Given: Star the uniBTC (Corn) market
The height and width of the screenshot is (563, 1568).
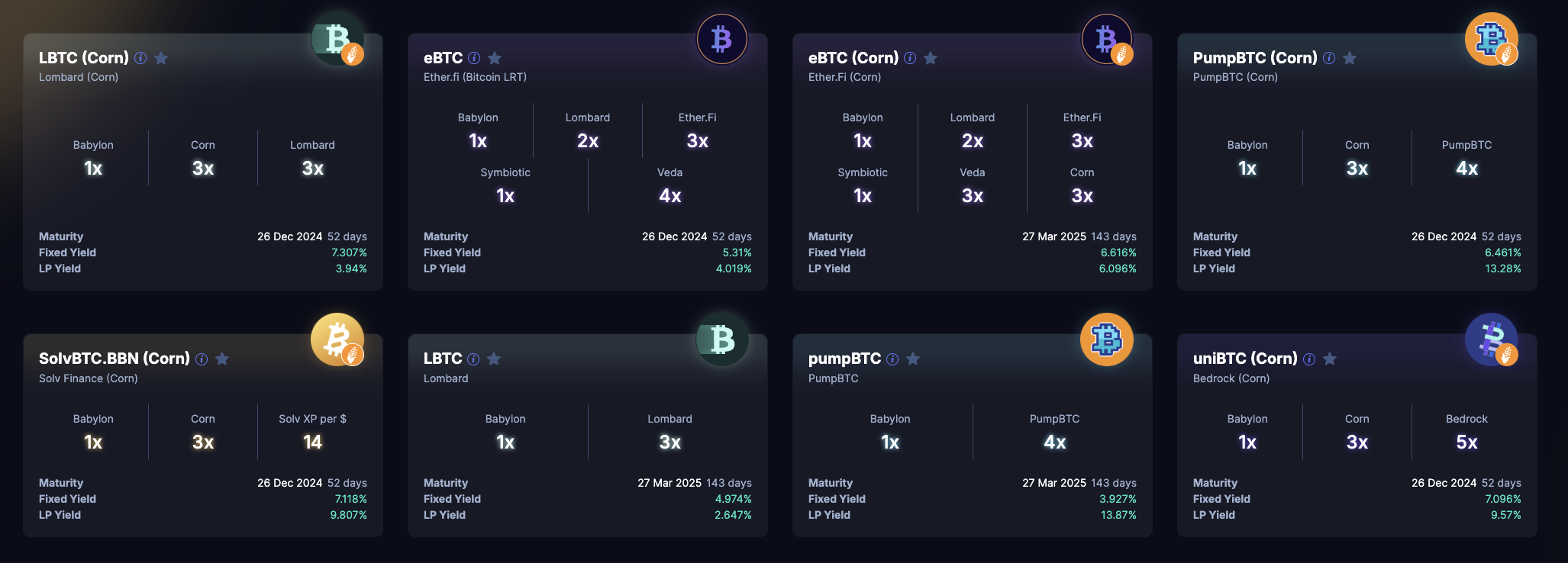Looking at the screenshot, I should coord(1330,359).
